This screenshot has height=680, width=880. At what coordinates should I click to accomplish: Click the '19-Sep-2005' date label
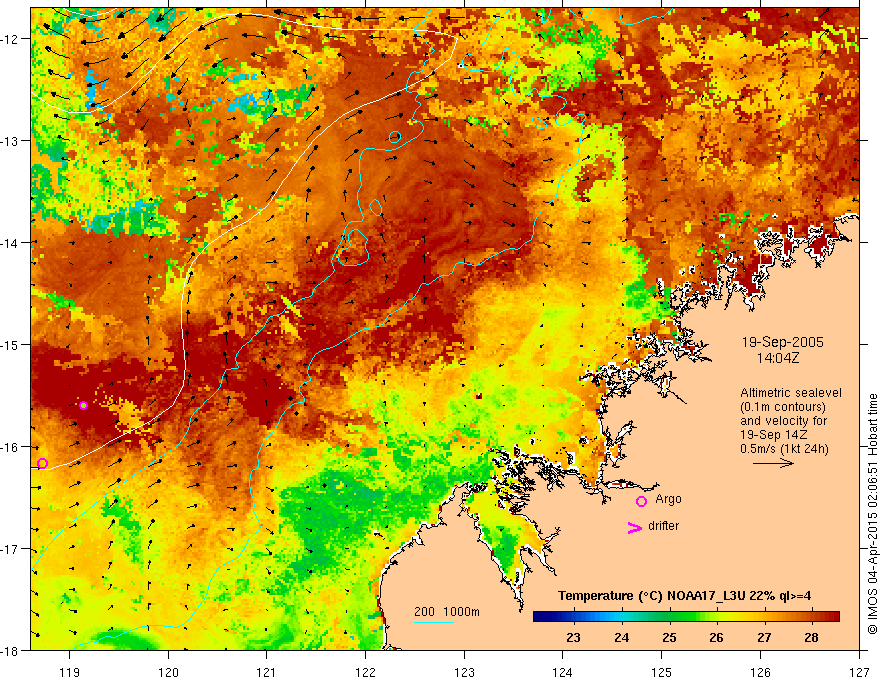coord(782,342)
